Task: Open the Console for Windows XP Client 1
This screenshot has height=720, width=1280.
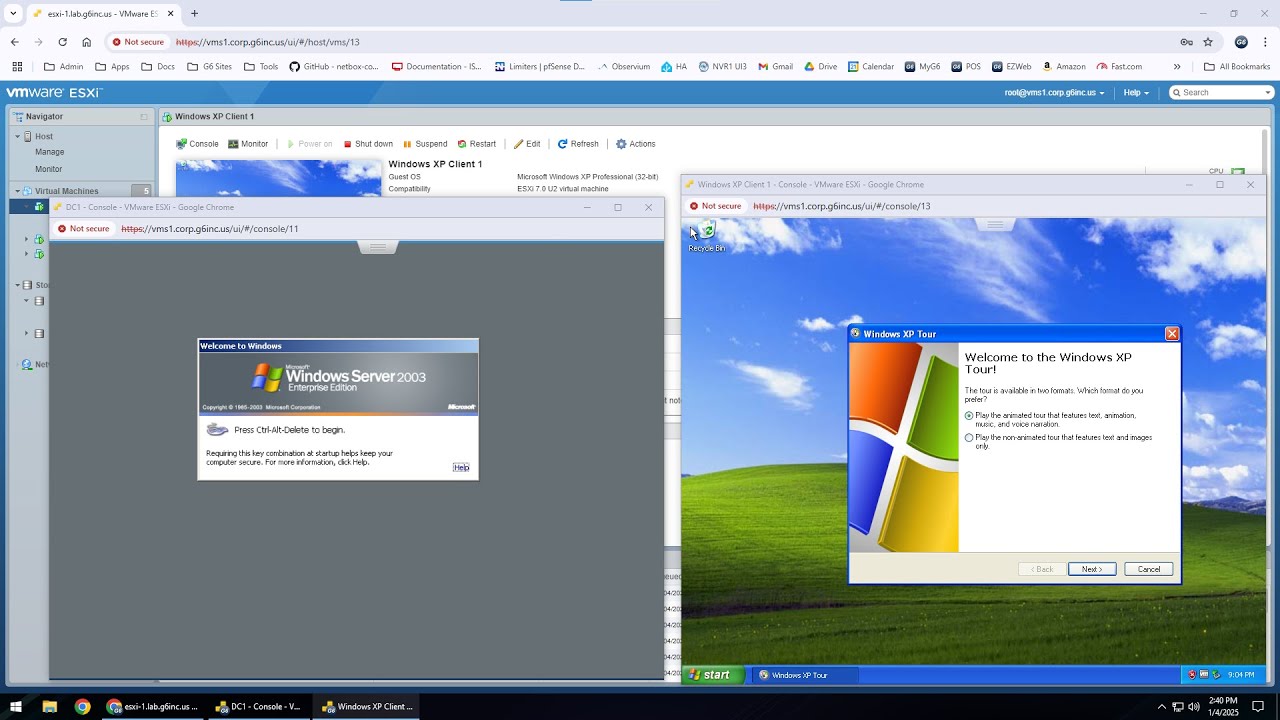Action: pyautogui.click(x=197, y=144)
